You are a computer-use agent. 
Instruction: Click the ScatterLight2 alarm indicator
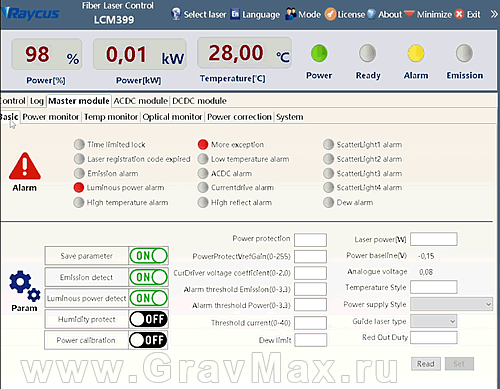328,159
